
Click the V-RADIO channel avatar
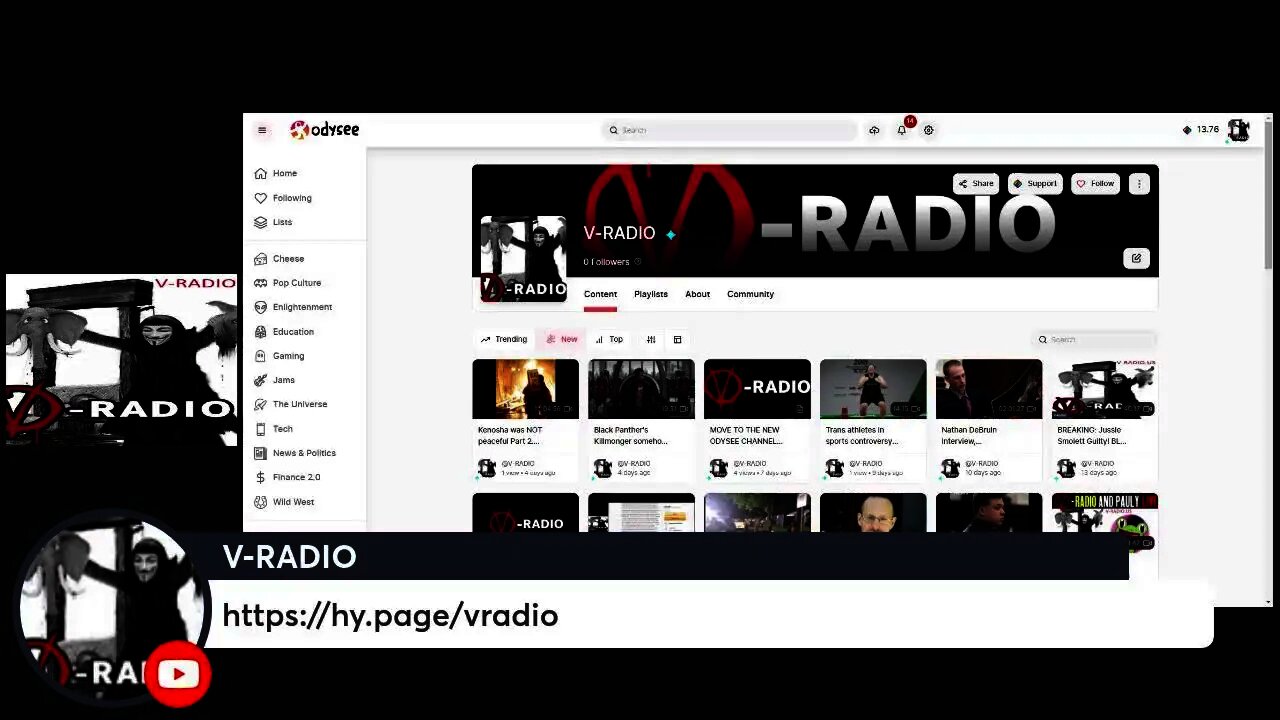point(524,258)
